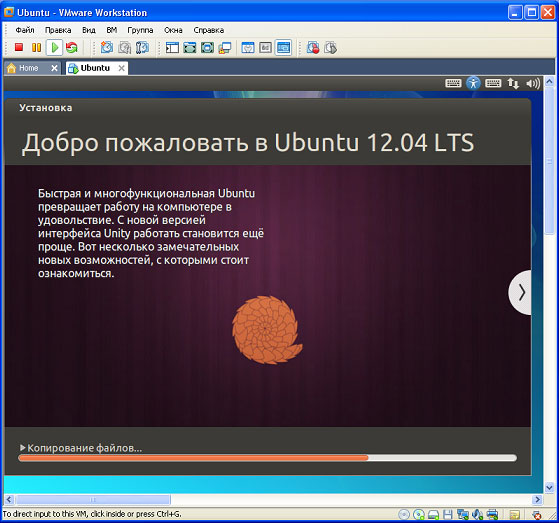Click the horizontal scrollbar left arrow

9,499
